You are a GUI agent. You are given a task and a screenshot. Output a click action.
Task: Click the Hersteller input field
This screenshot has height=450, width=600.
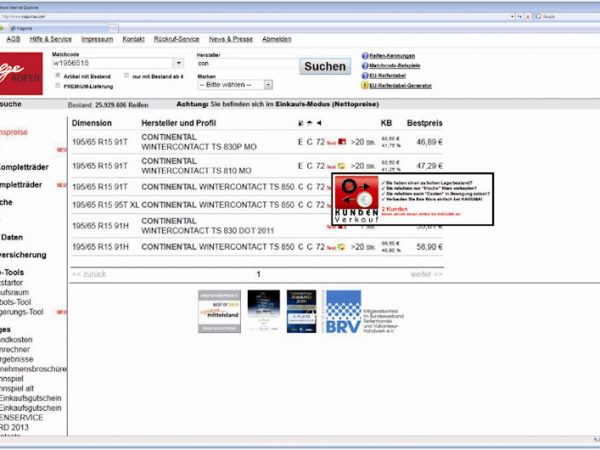click(x=247, y=64)
